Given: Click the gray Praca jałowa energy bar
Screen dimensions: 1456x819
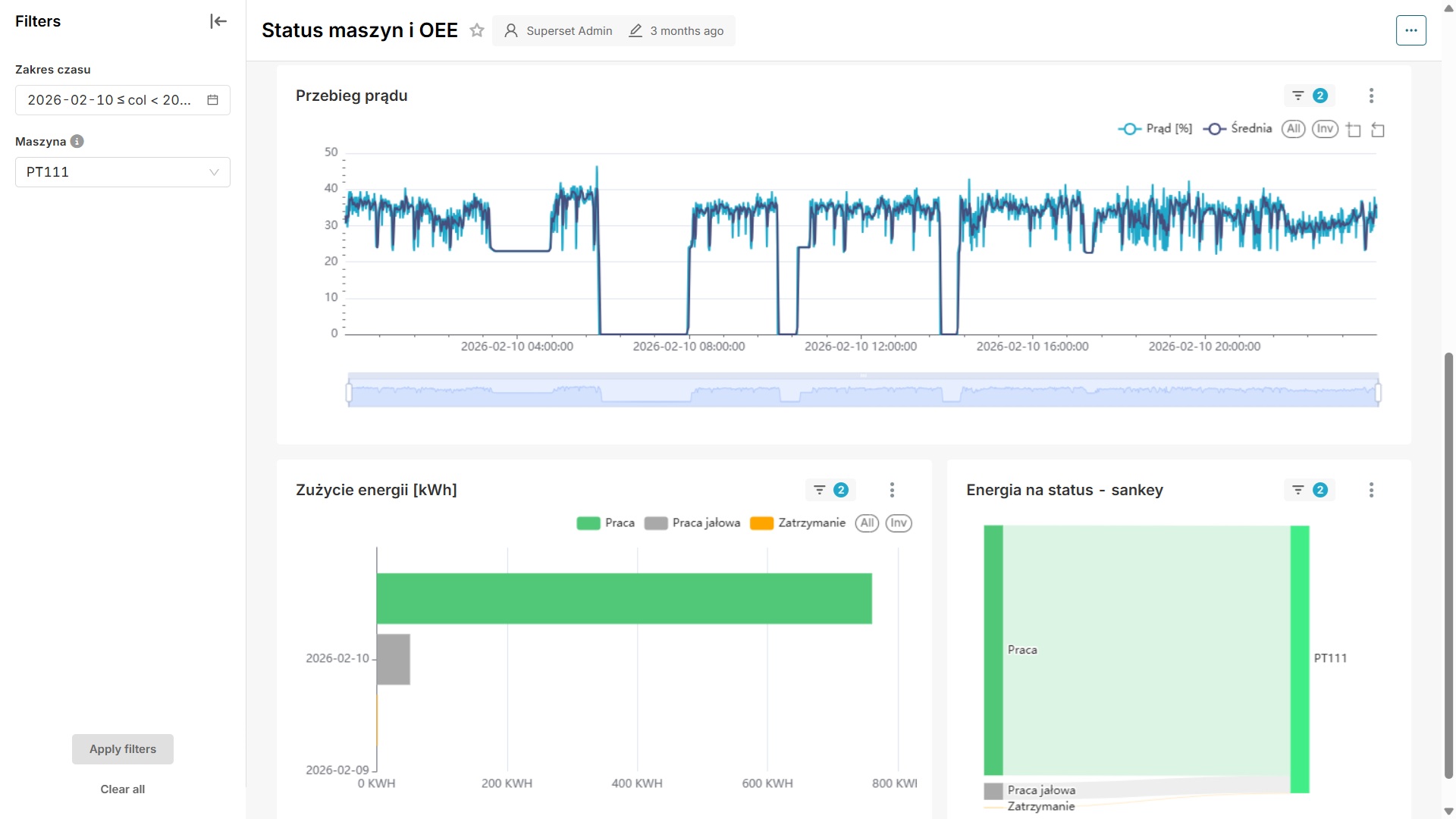Looking at the screenshot, I should pyautogui.click(x=394, y=659).
